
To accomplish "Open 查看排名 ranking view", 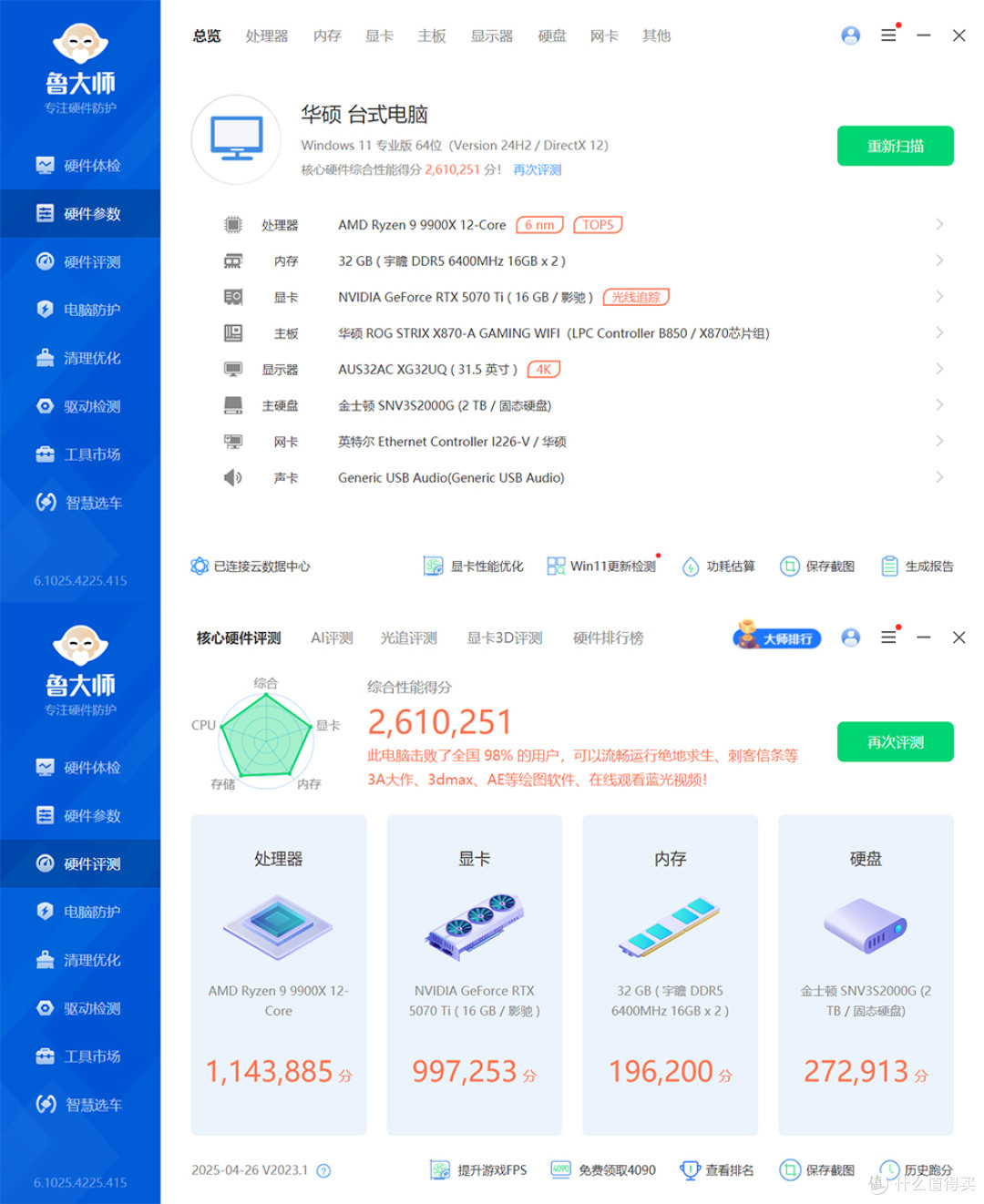I will pyautogui.click(x=717, y=1170).
